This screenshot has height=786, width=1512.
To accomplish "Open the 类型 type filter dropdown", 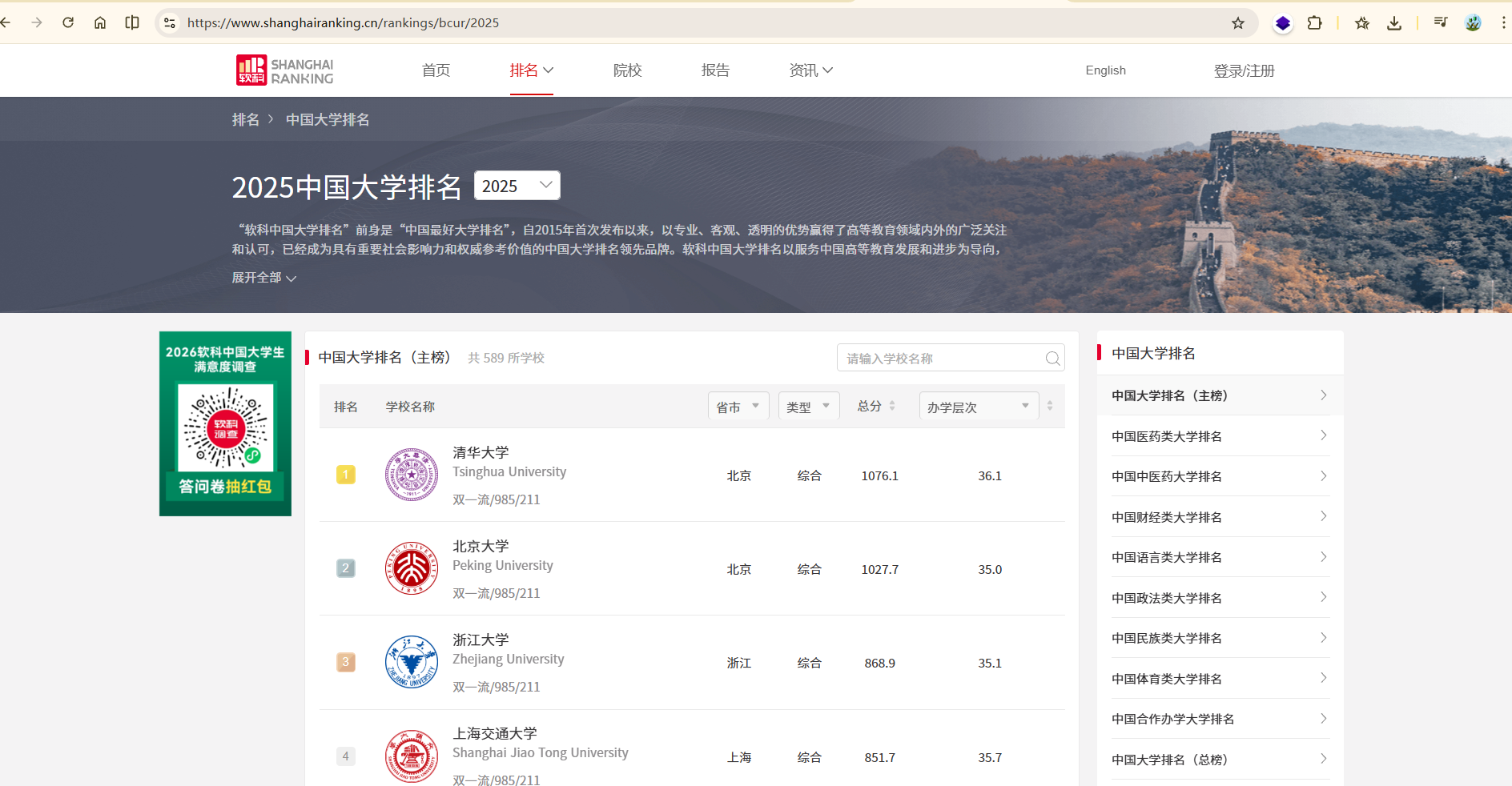I will [809, 406].
